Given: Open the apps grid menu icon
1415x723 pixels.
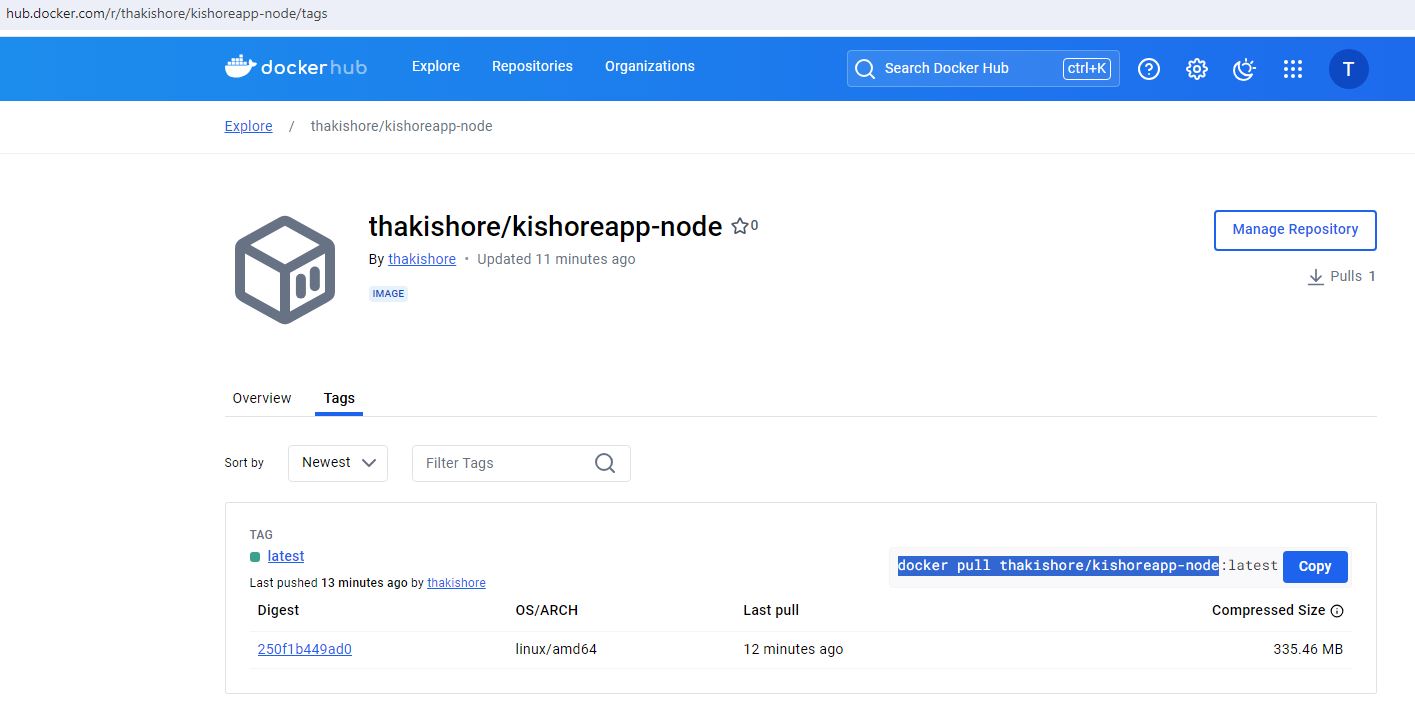Looking at the screenshot, I should 1292,69.
